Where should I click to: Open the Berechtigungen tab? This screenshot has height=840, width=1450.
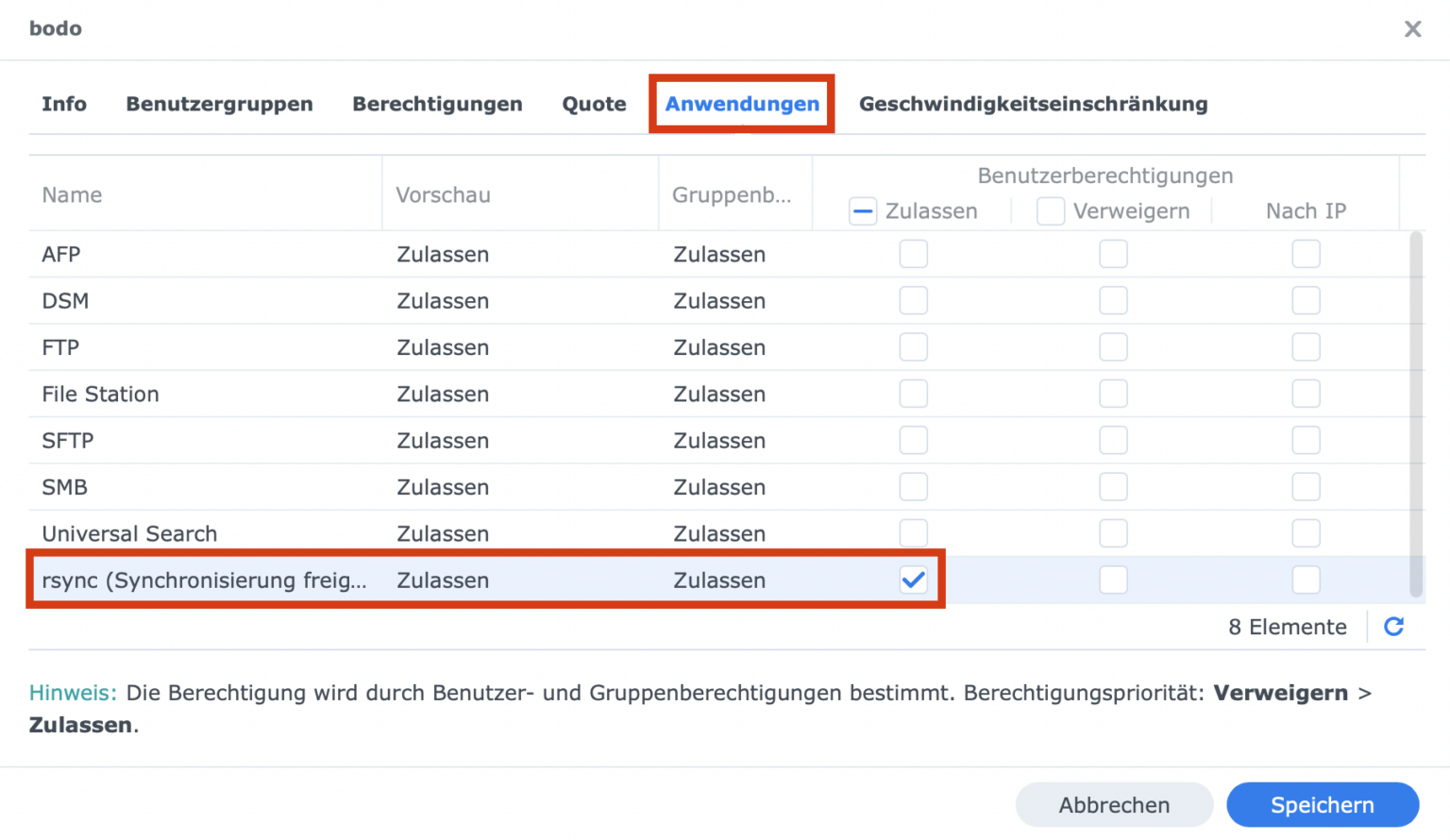tap(437, 104)
